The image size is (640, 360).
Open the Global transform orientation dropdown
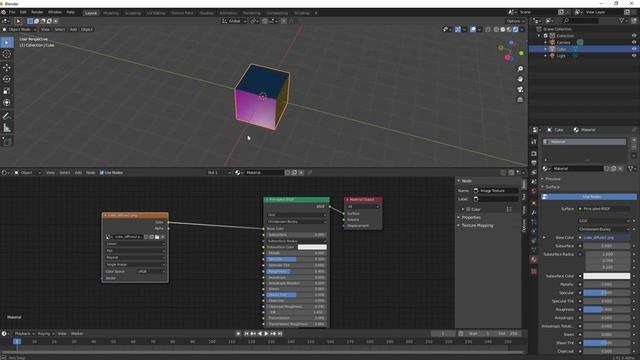(234, 21)
